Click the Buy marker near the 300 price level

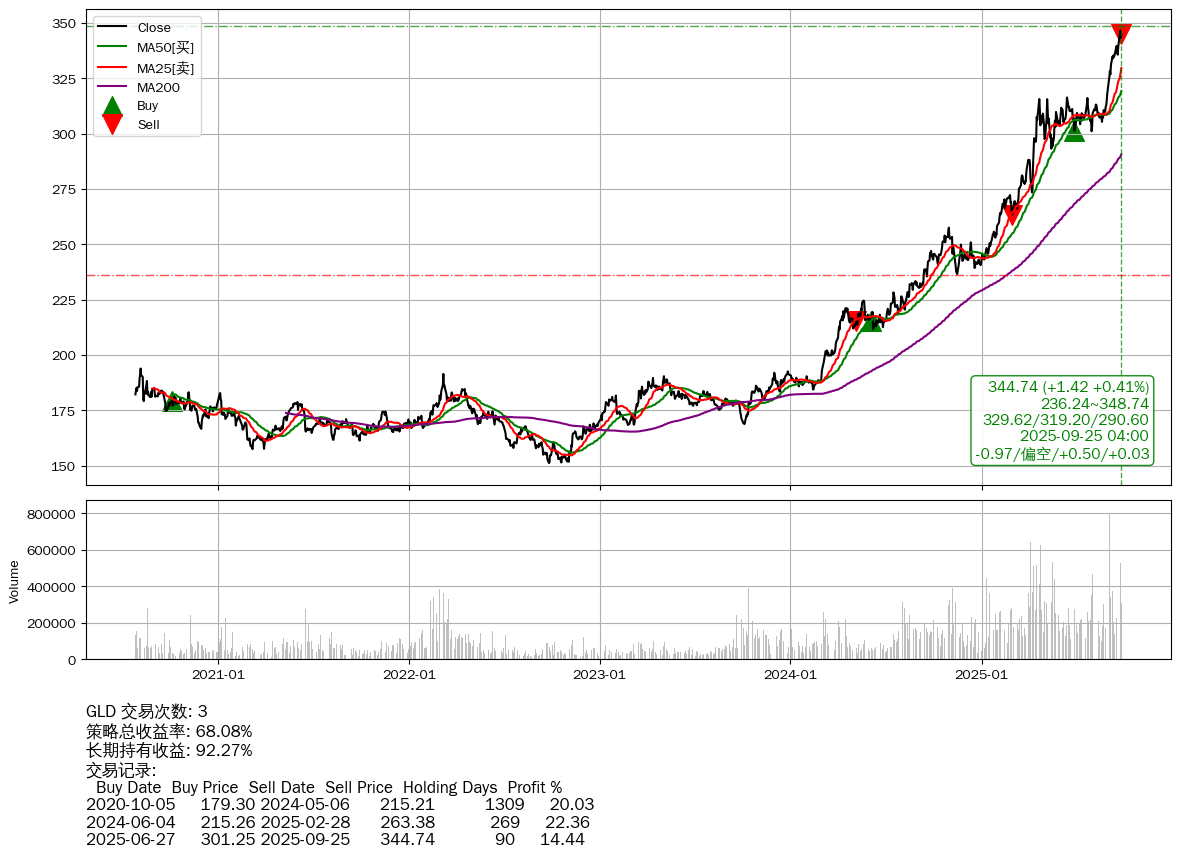[x=1074, y=130]
